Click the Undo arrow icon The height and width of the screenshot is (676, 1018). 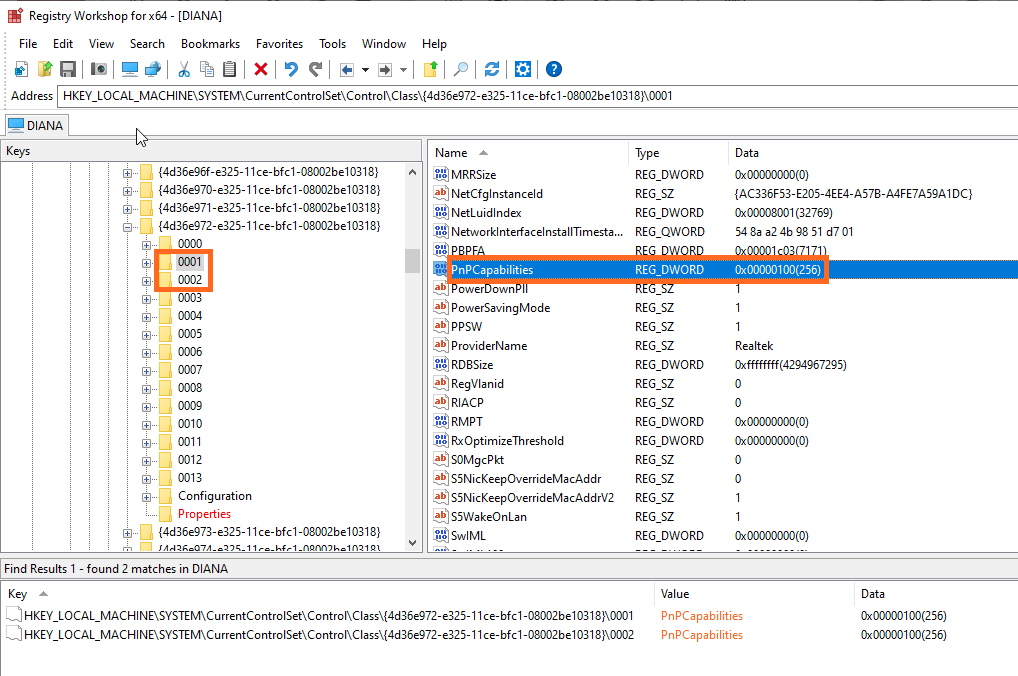point(292,69)
